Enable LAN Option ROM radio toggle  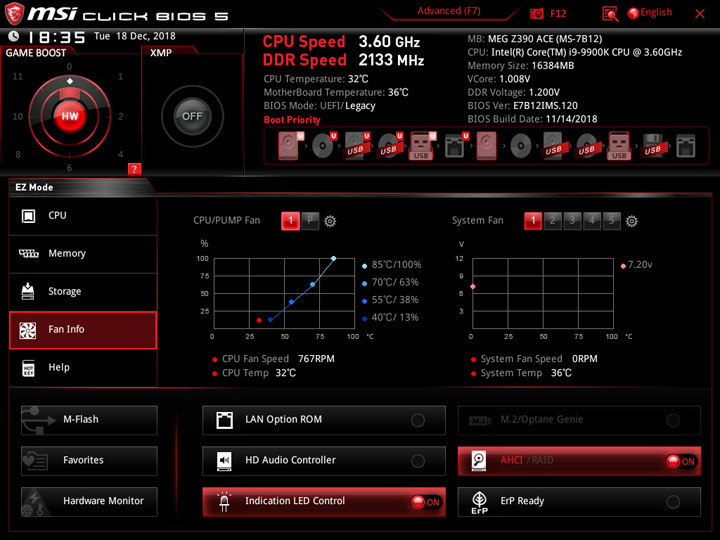(x=418, y=420)
